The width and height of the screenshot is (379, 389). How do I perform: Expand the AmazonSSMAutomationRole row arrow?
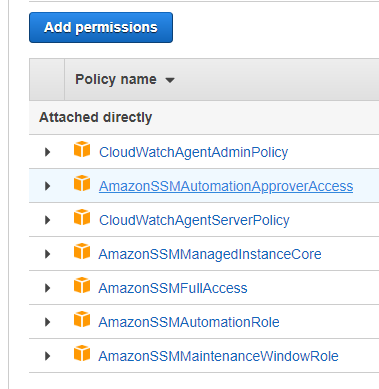[x=48, y=322]
